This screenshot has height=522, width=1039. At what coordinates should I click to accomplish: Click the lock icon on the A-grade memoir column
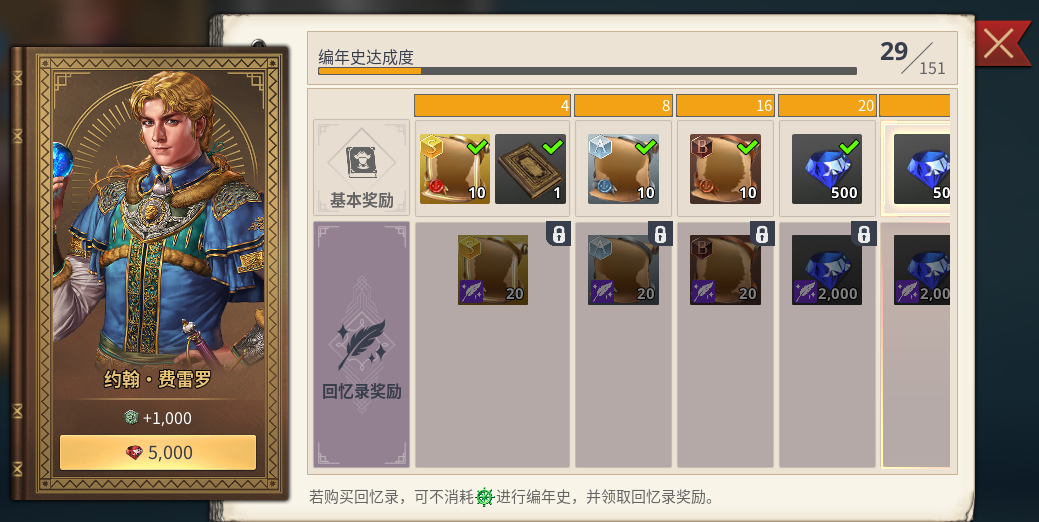pyautogui.click(x=660, y=234)
